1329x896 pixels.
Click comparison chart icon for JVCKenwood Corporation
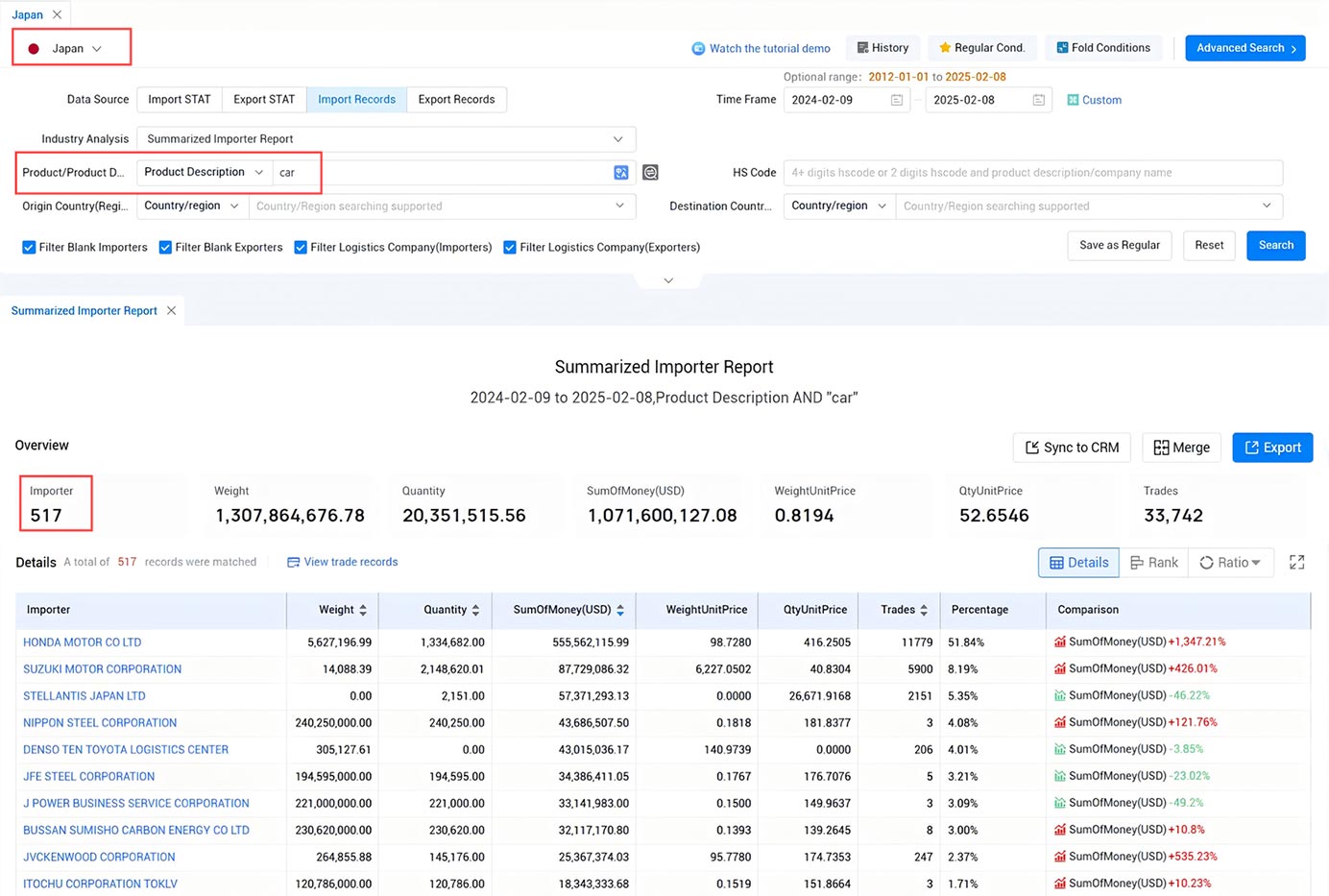tap(1060, 857)
